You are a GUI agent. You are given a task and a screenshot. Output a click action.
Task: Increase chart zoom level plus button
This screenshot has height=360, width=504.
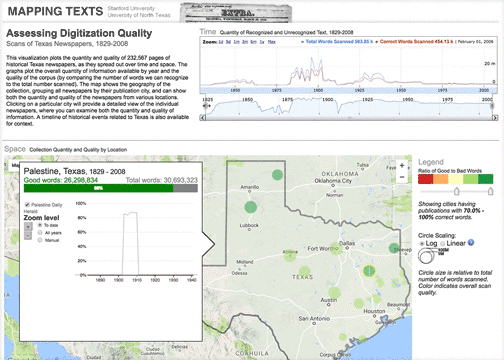(28, 226)
